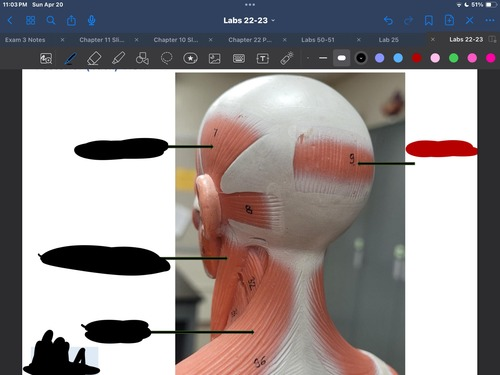
Task: Choose the medium stroke width
Action: point(323,58)
